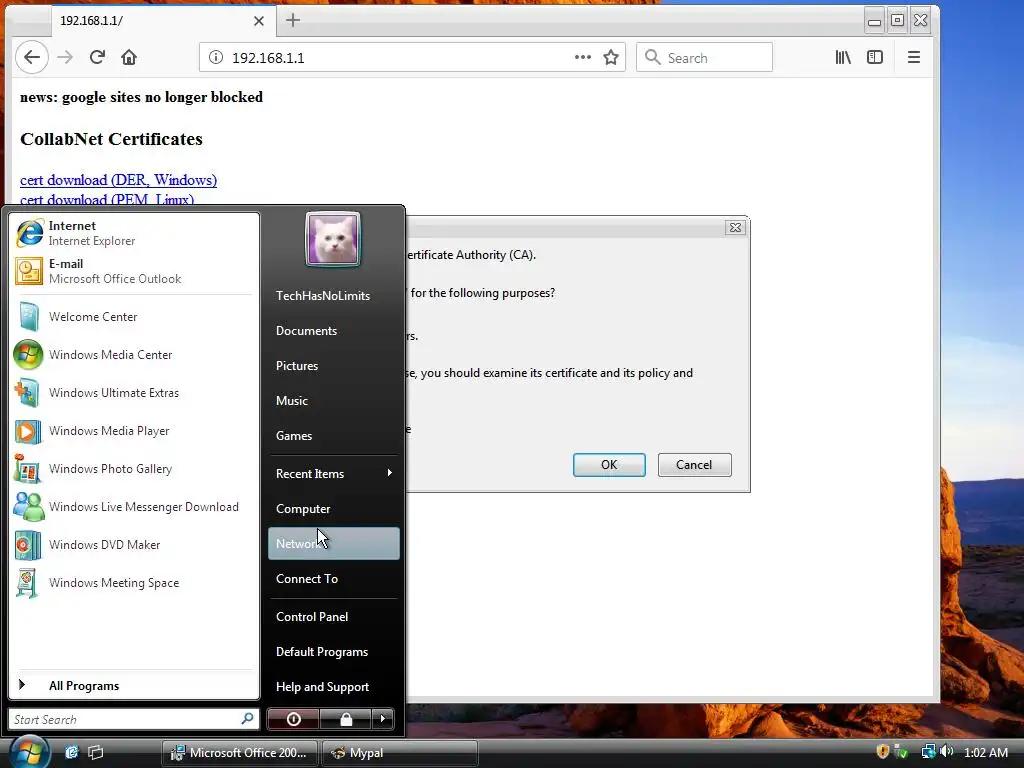Viewport: 1024px width, 768px height.
Task: Switch to Microsoft Office 200... taskbar button
Action: click(239, 753)
